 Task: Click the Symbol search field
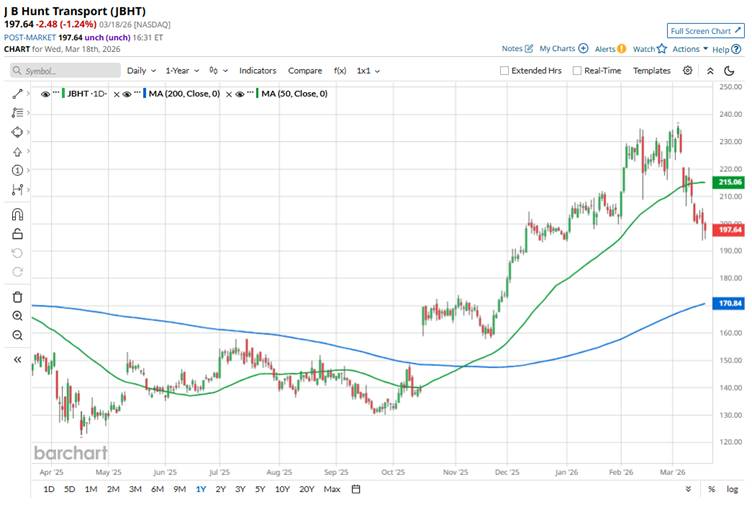point(64,71)
